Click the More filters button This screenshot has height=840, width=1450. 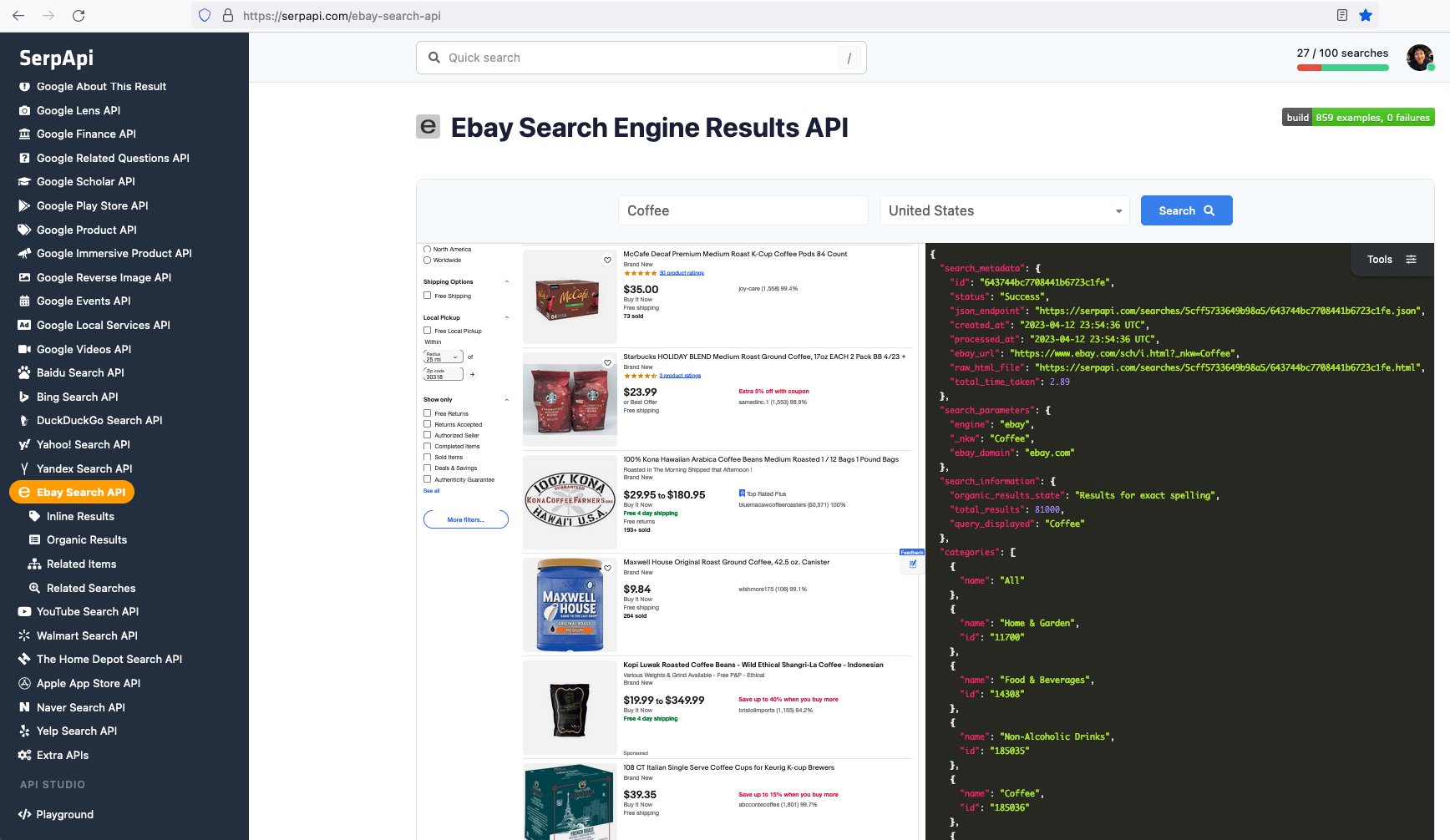tap(465, 519)
